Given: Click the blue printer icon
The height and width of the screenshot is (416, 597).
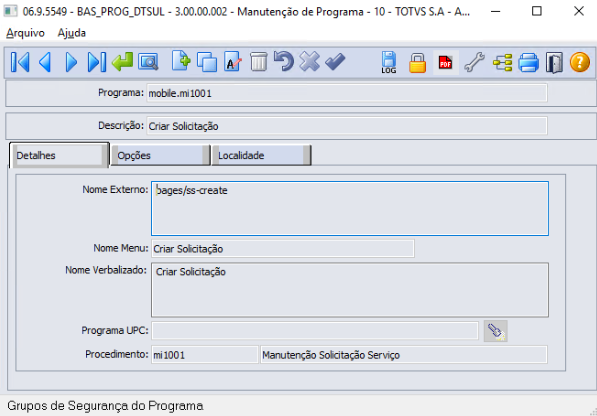Looking at the screenshot, I should point(528,62).
